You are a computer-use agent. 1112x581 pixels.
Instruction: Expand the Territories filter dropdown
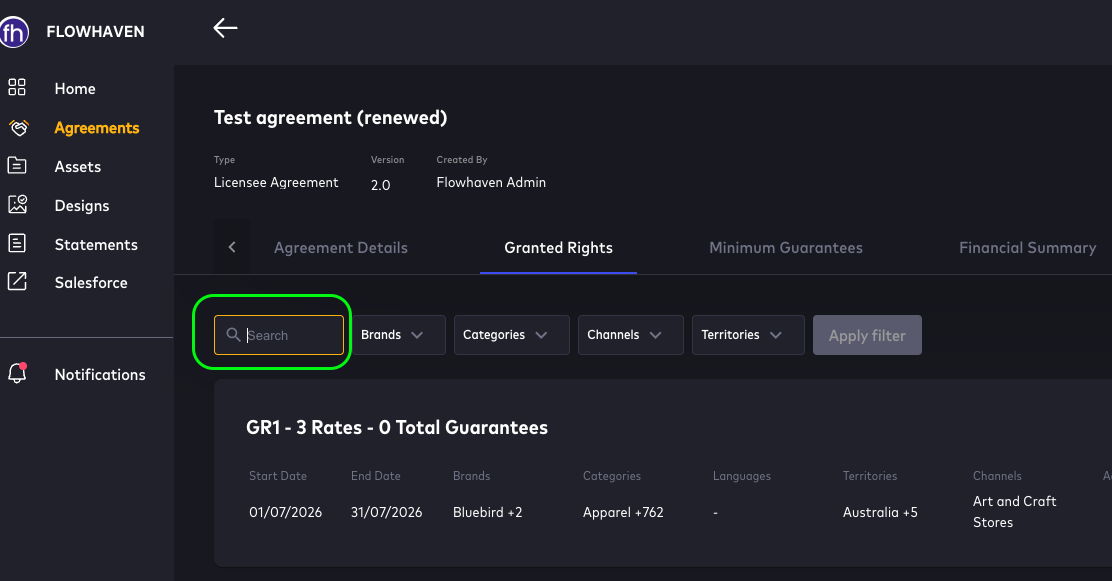[748, 335]
